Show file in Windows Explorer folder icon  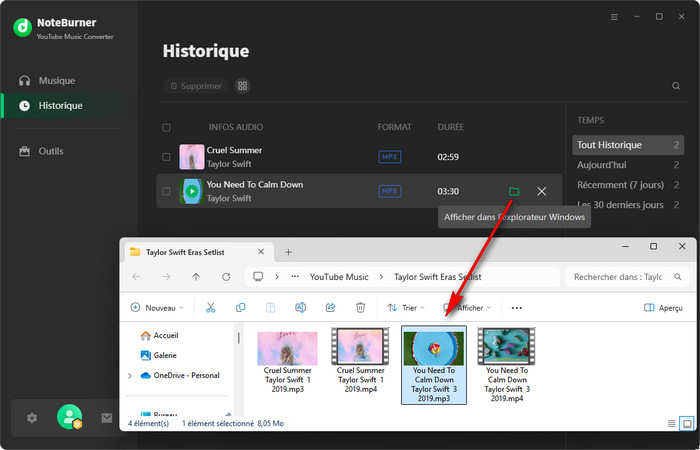(x=514, y=192)
